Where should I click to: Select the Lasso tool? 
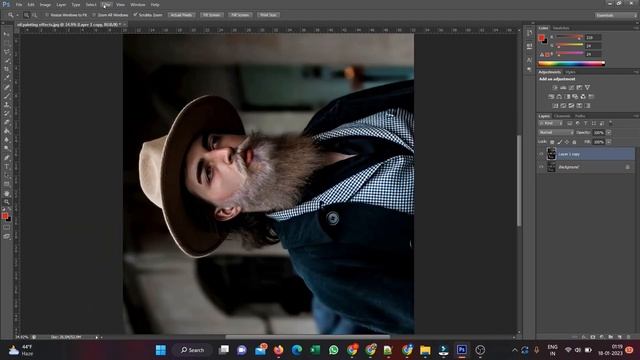(7, 52)
